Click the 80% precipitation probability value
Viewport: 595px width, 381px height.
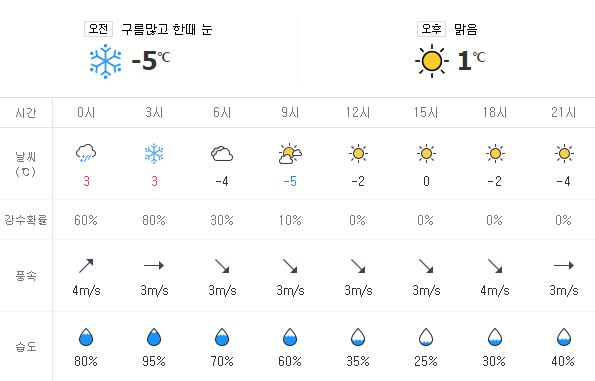point(154,220)
